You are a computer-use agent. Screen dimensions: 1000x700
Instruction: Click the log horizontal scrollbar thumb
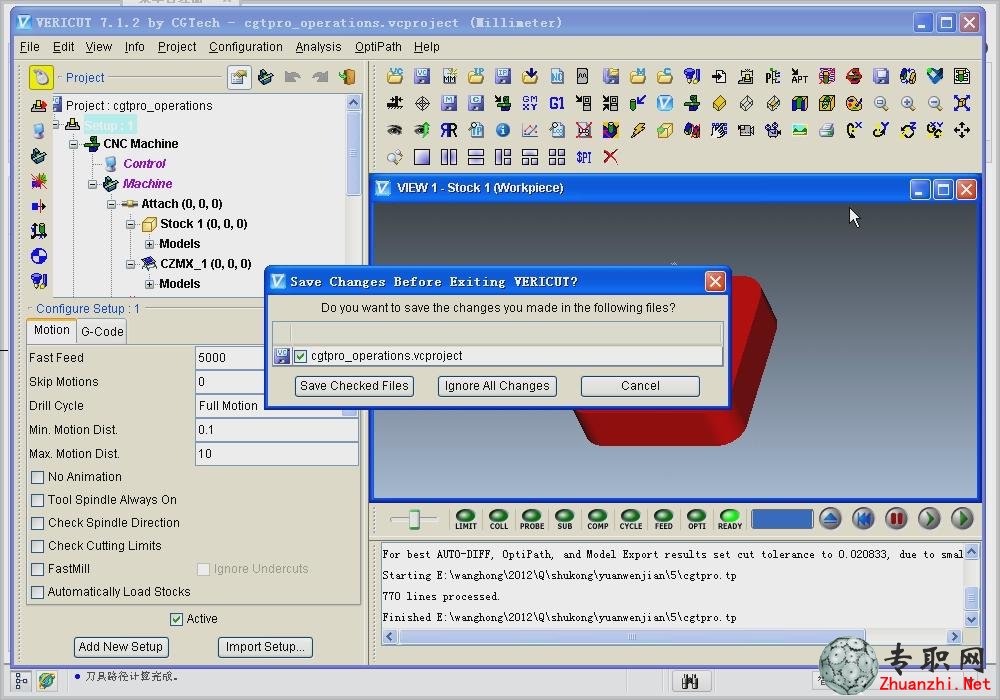631,636
